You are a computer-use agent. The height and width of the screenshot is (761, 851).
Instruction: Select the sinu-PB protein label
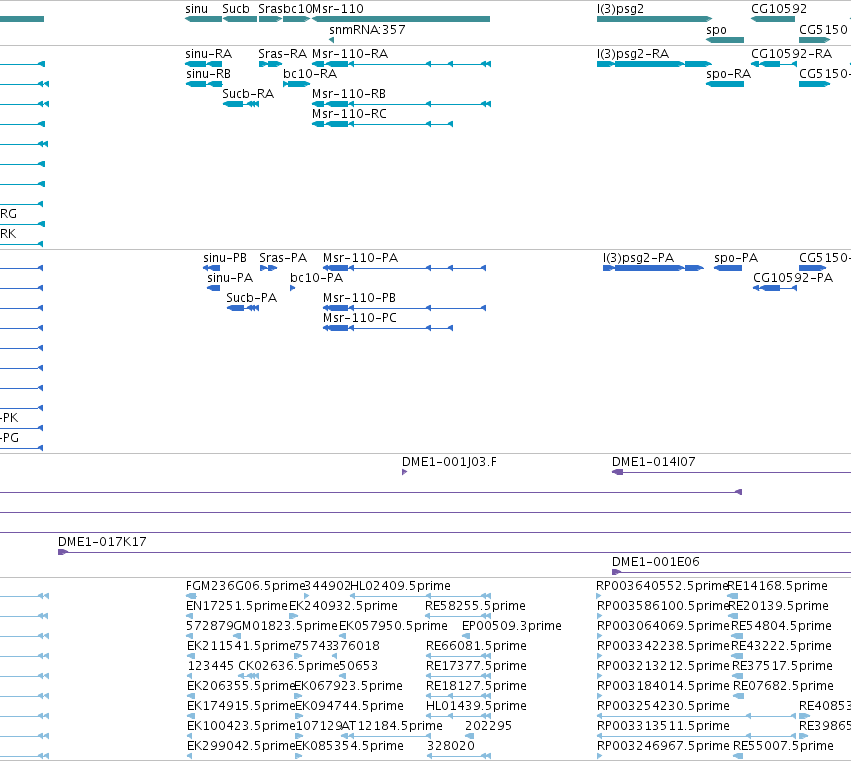click(225, 258)
